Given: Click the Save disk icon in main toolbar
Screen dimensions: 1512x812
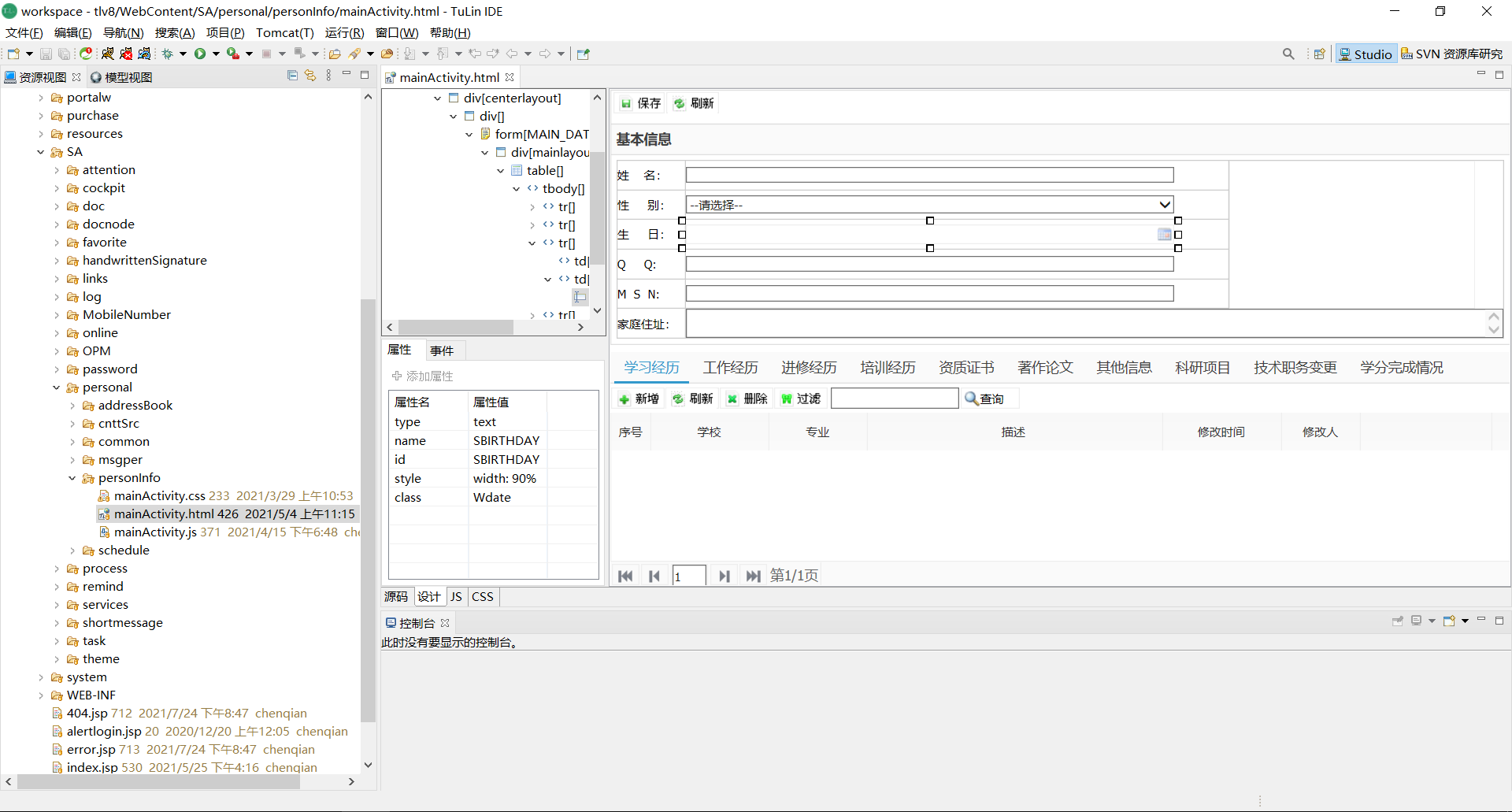Looking at the screenshot, I should (46, 54).
